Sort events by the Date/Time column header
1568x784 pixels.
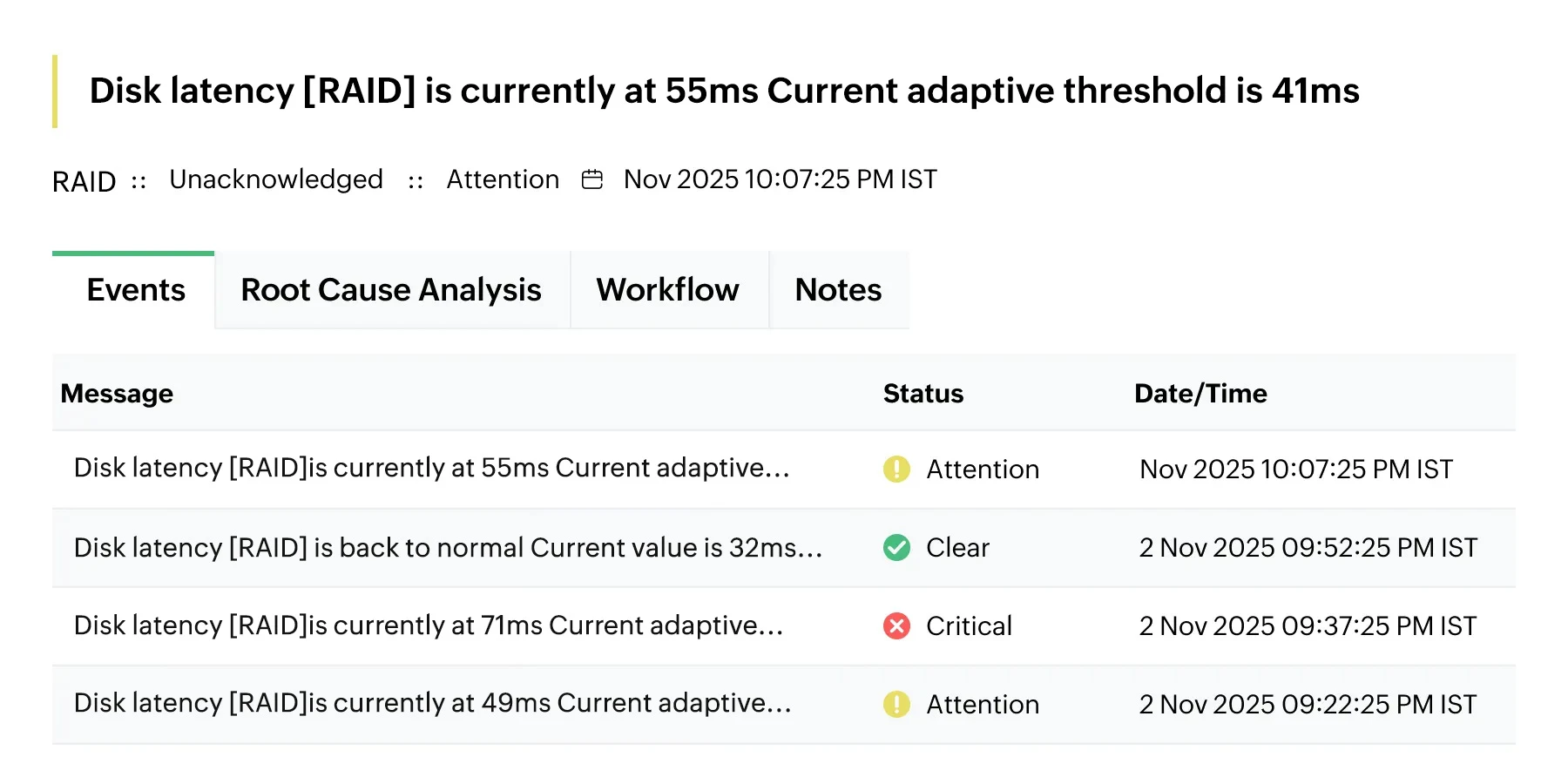(1200, 393)
